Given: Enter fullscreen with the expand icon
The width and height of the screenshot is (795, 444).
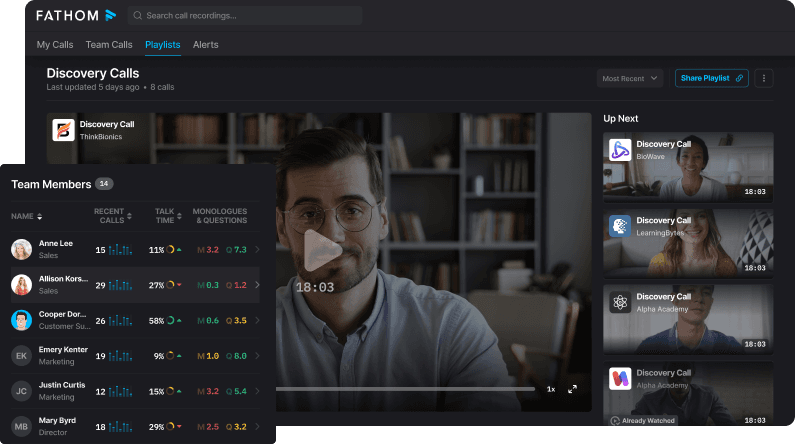Looking at the screenshot, I should point(572,389).
